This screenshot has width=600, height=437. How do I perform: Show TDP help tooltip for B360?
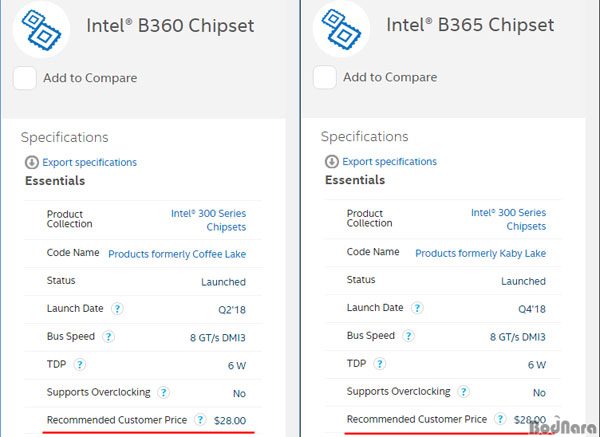pyautogui.click(x=80, y=364)
